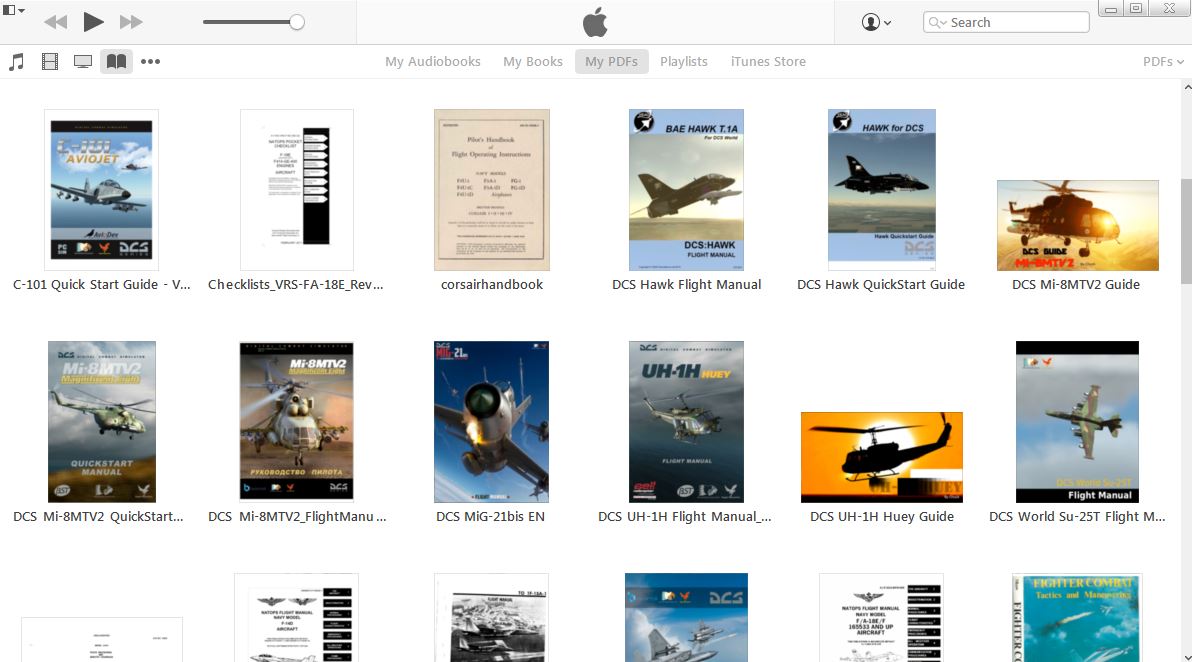The image size is (1192, 662).
Task: Click the Next track fast-forward button
Action: pyautogui.click(x=131, y=22)
